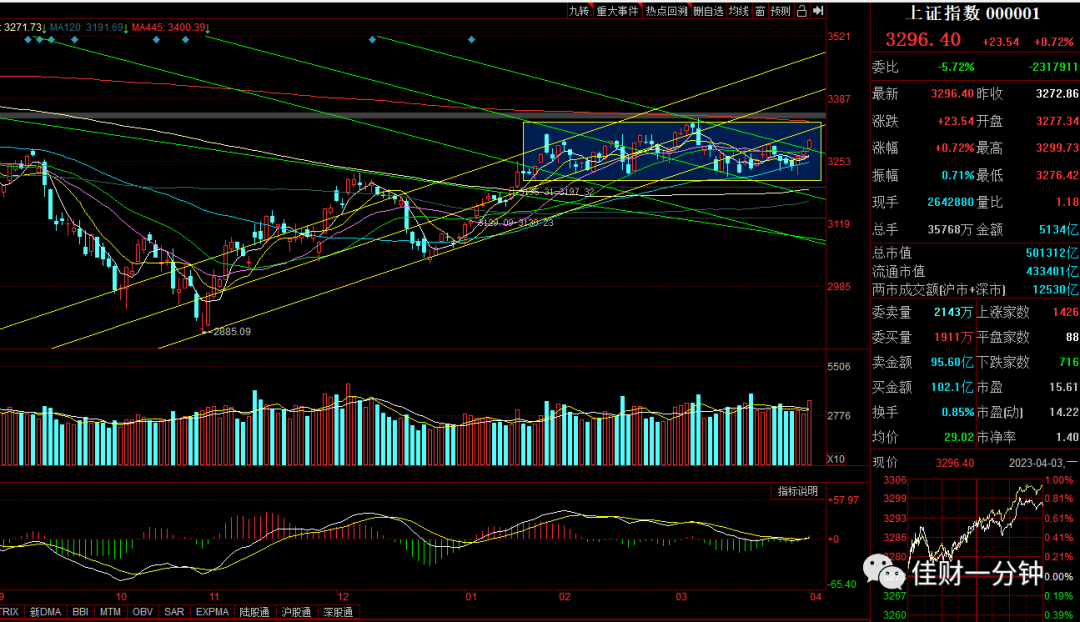Click the WeChat logo watermark icon
Image resolution: width=1080 pixels, height=622 pixels.
[x=884, y=571]
